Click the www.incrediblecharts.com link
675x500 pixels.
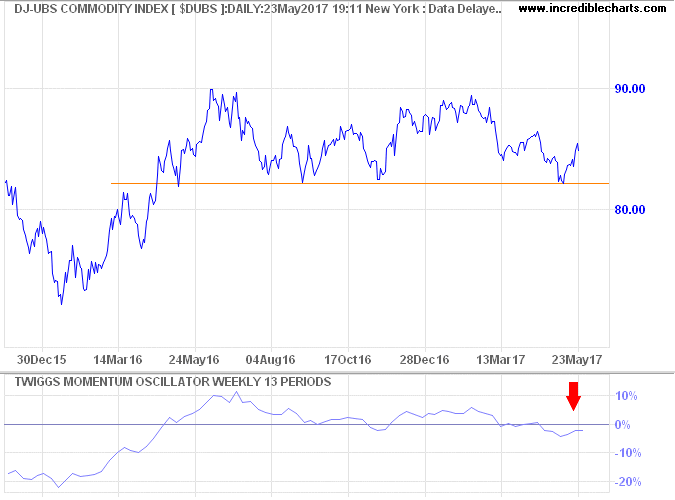[592, 8]
